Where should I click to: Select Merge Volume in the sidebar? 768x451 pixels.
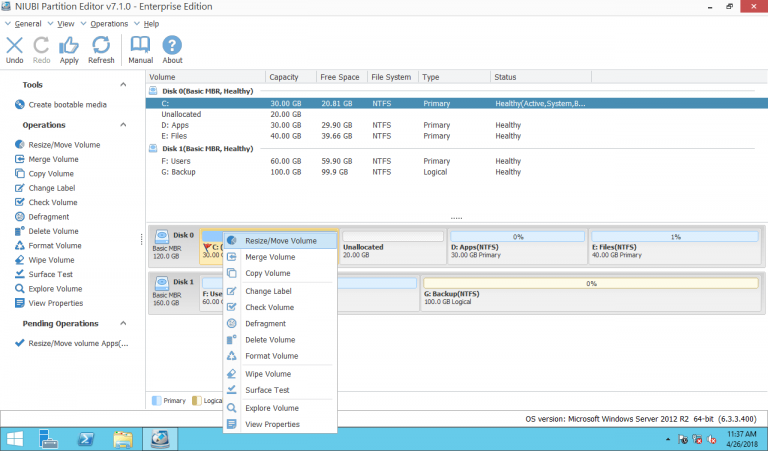[x=47, y=159]
